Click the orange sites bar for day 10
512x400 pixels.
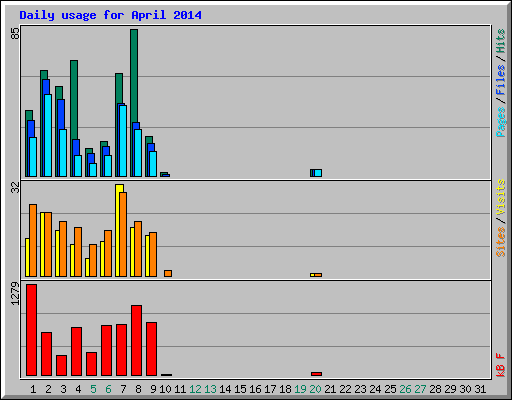pos(168,273)
